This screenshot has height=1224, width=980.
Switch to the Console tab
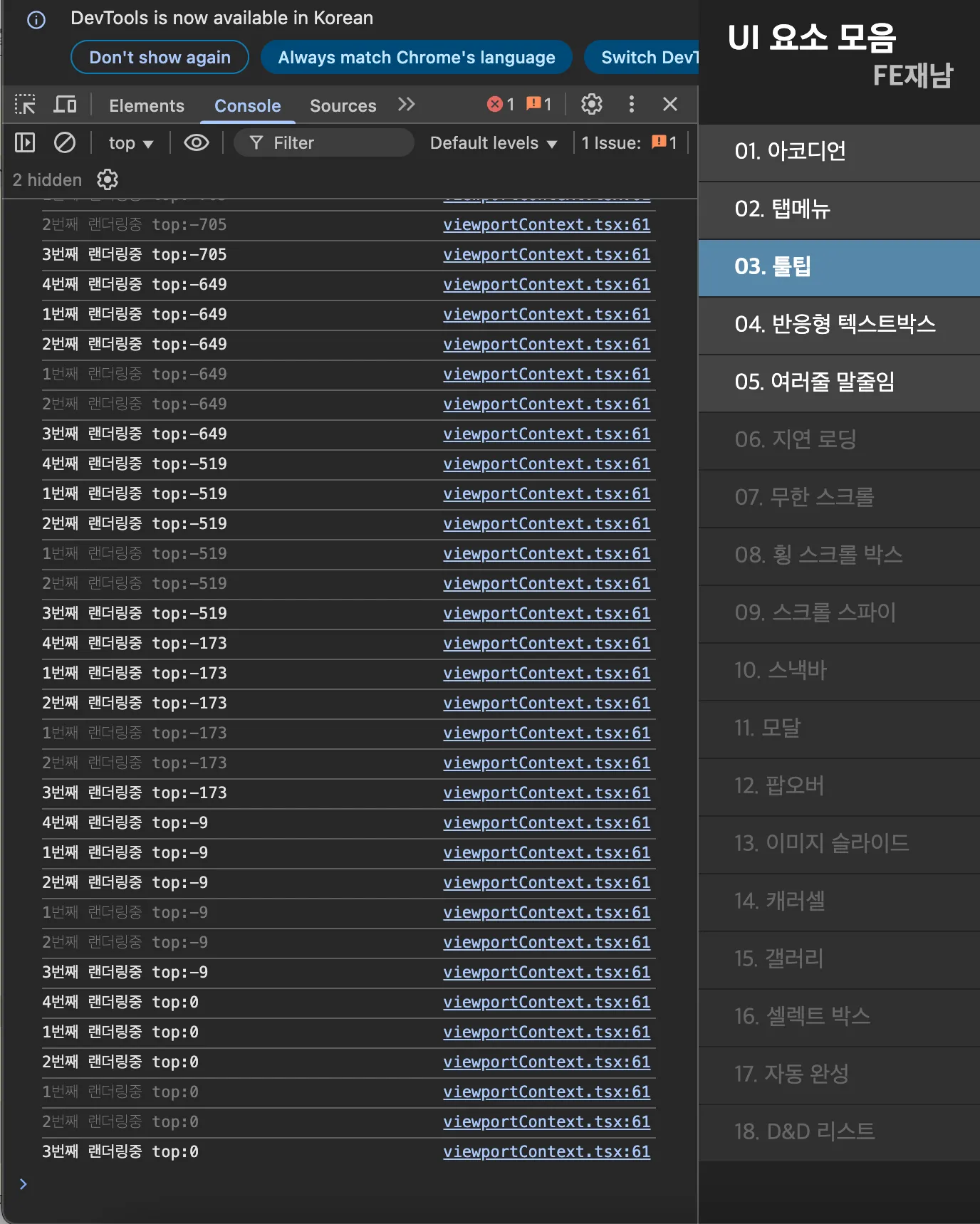coord(248,105)
